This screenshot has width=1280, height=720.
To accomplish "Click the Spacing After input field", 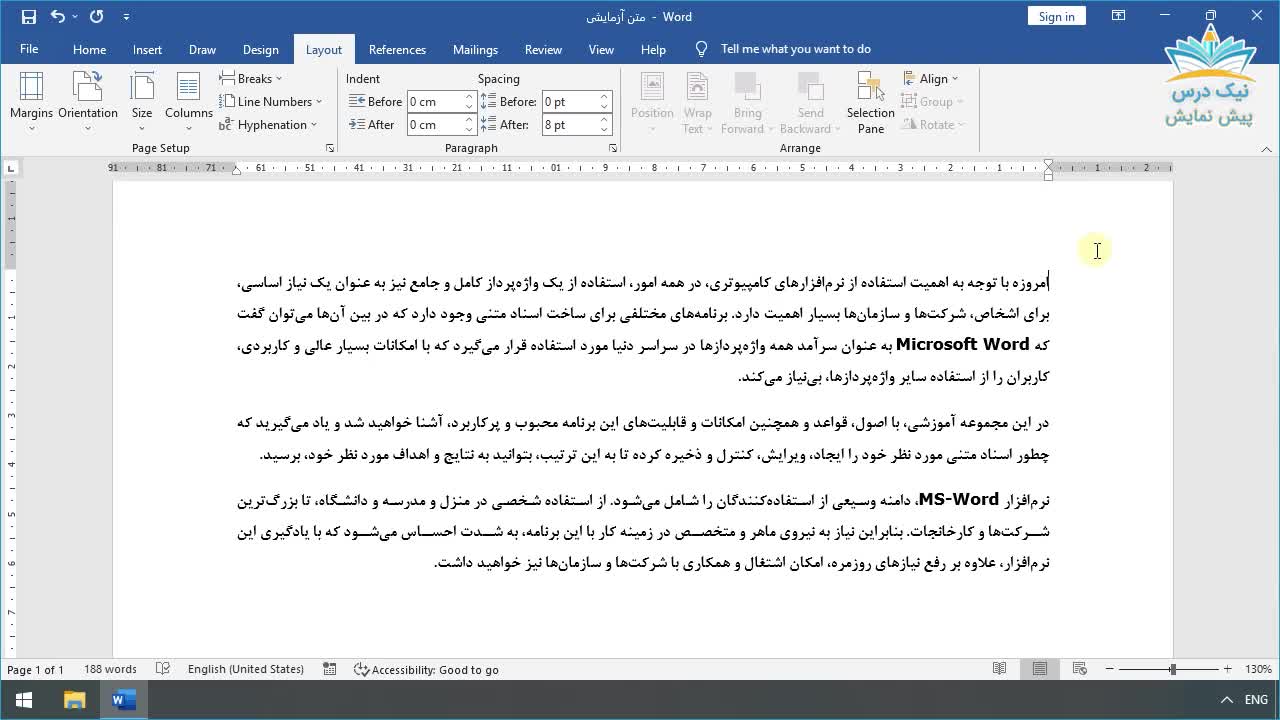I will [569, 125].
